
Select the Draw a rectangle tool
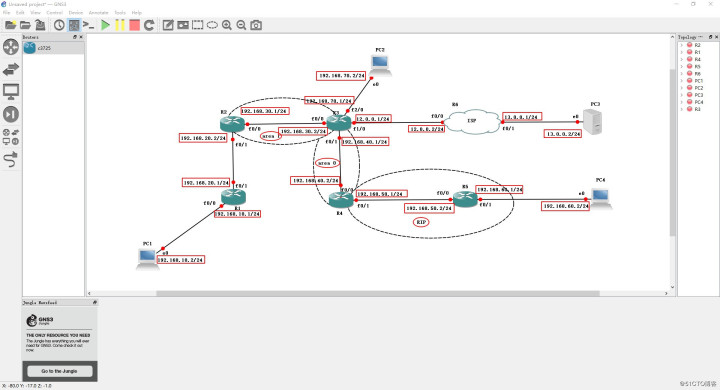197,25
